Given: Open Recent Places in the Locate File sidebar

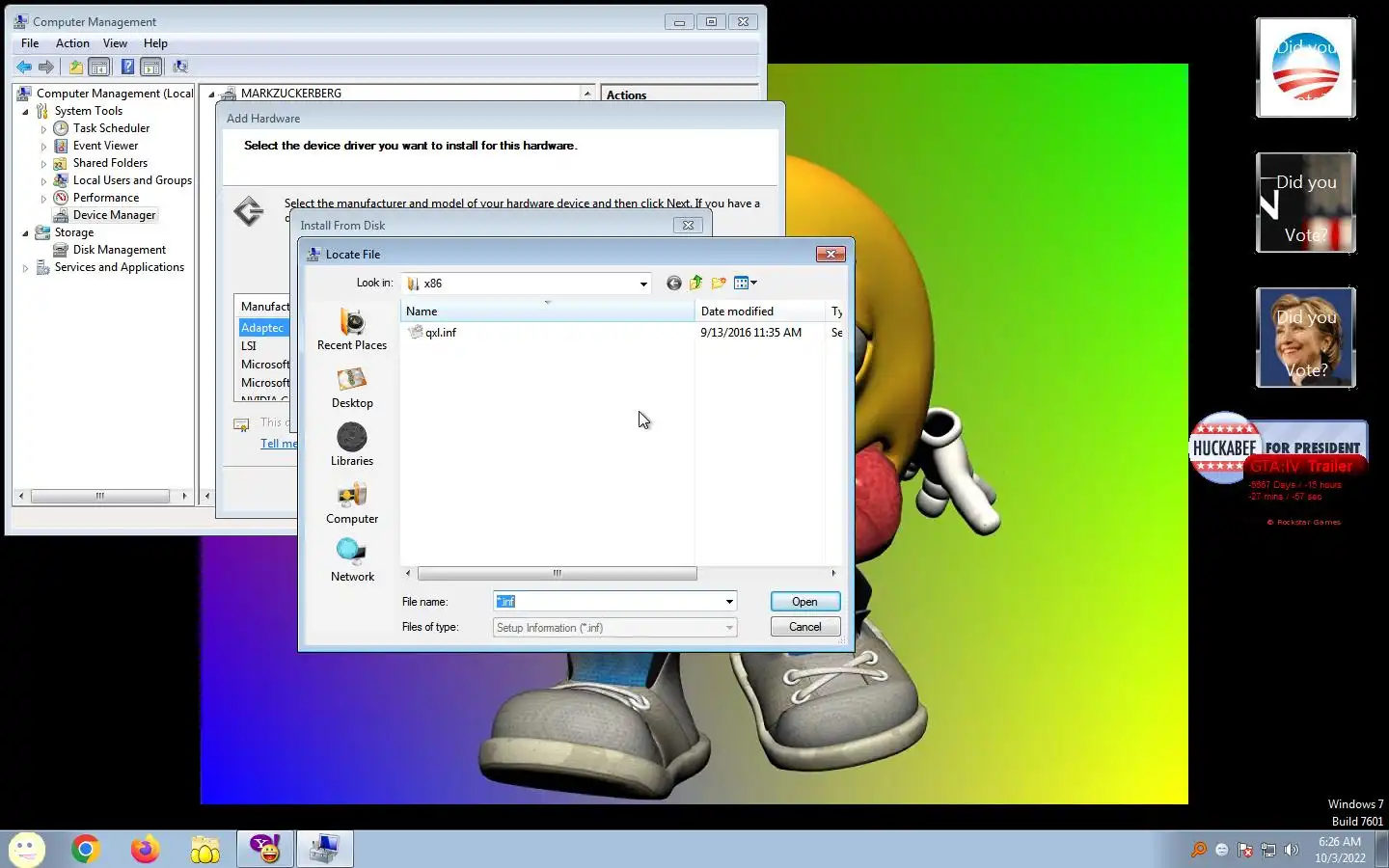Looking at the screenshot, I should coord(352,330).
